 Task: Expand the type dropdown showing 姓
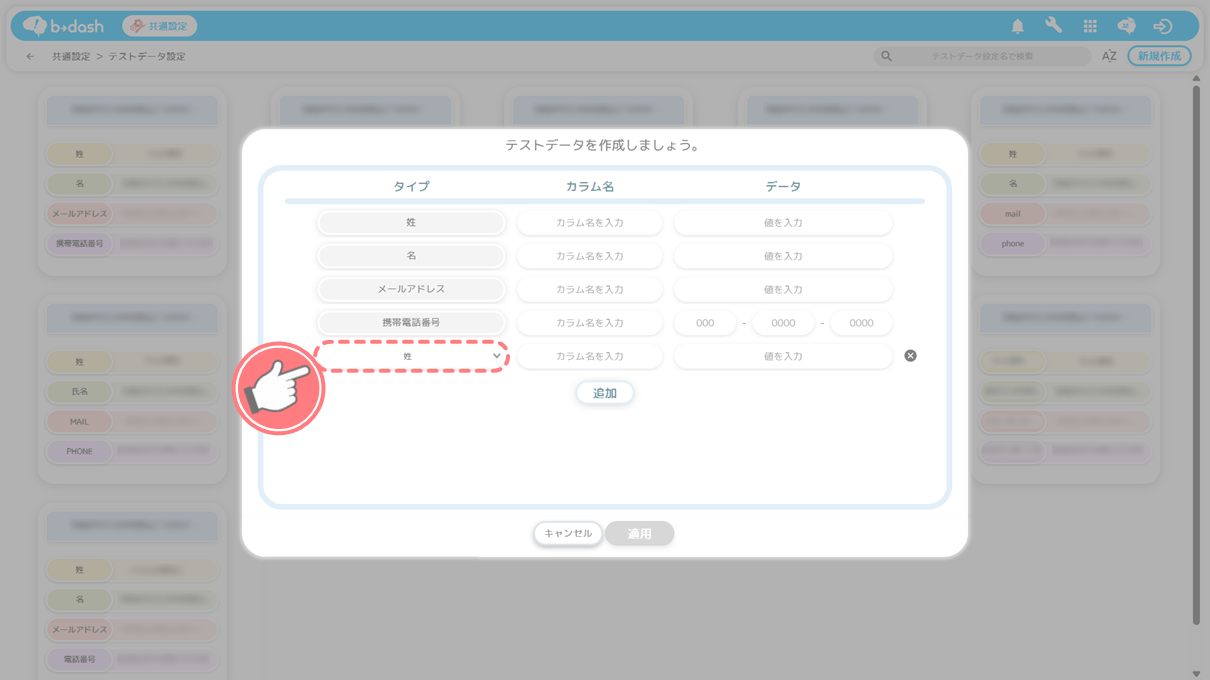coord(411,356)
